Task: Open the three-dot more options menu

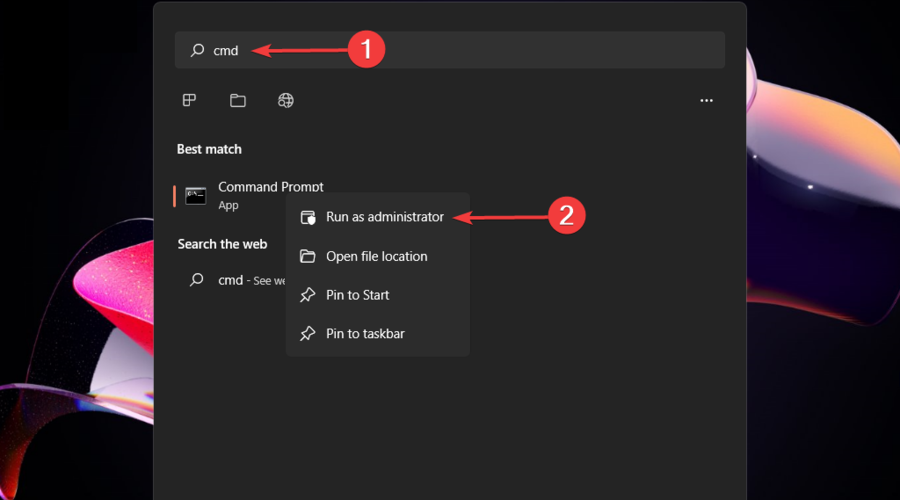Action: (706, 101)
